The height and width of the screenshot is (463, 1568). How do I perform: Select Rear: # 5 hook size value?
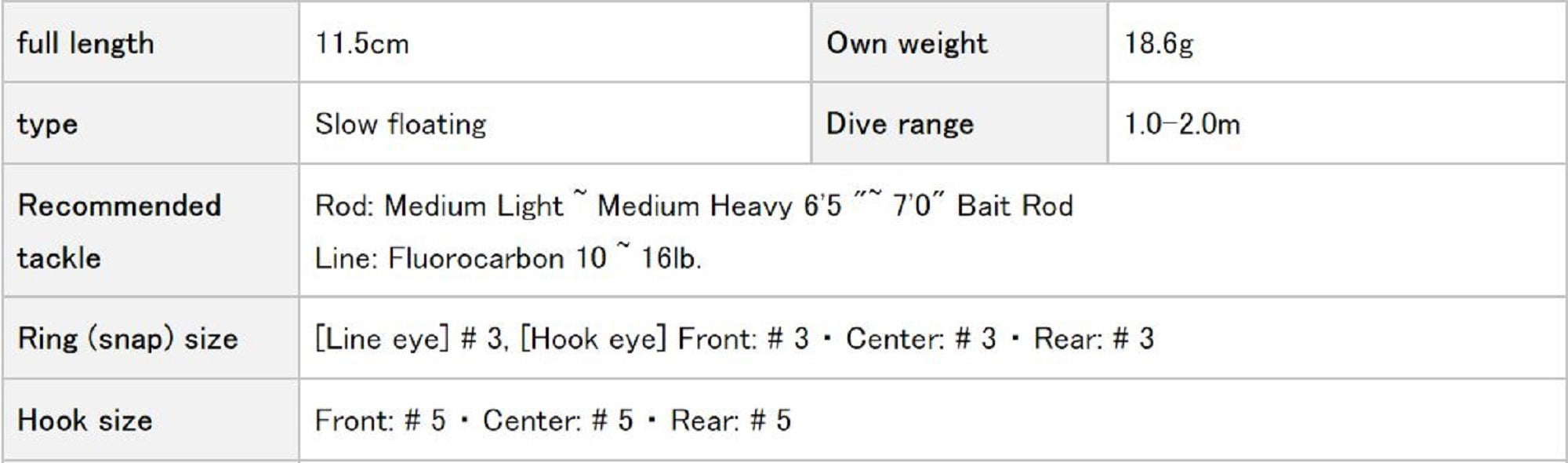point(730,421)
